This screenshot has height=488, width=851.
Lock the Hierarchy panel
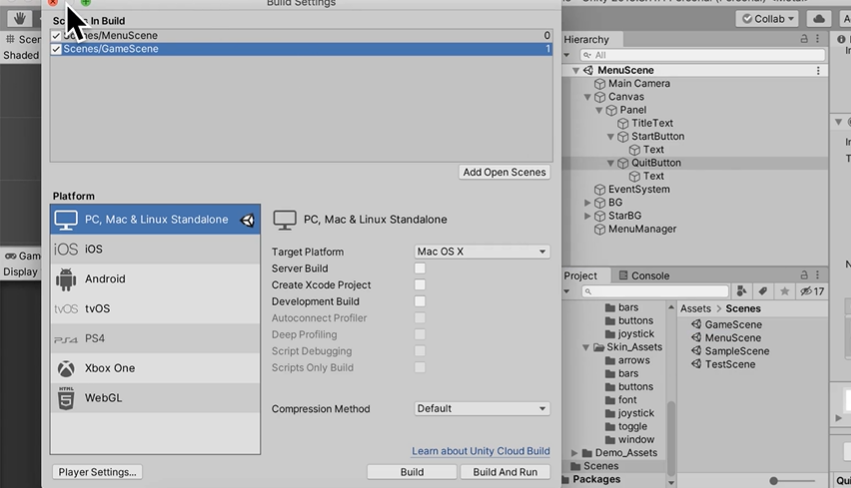pyautogui.click(x=804, y=39)
